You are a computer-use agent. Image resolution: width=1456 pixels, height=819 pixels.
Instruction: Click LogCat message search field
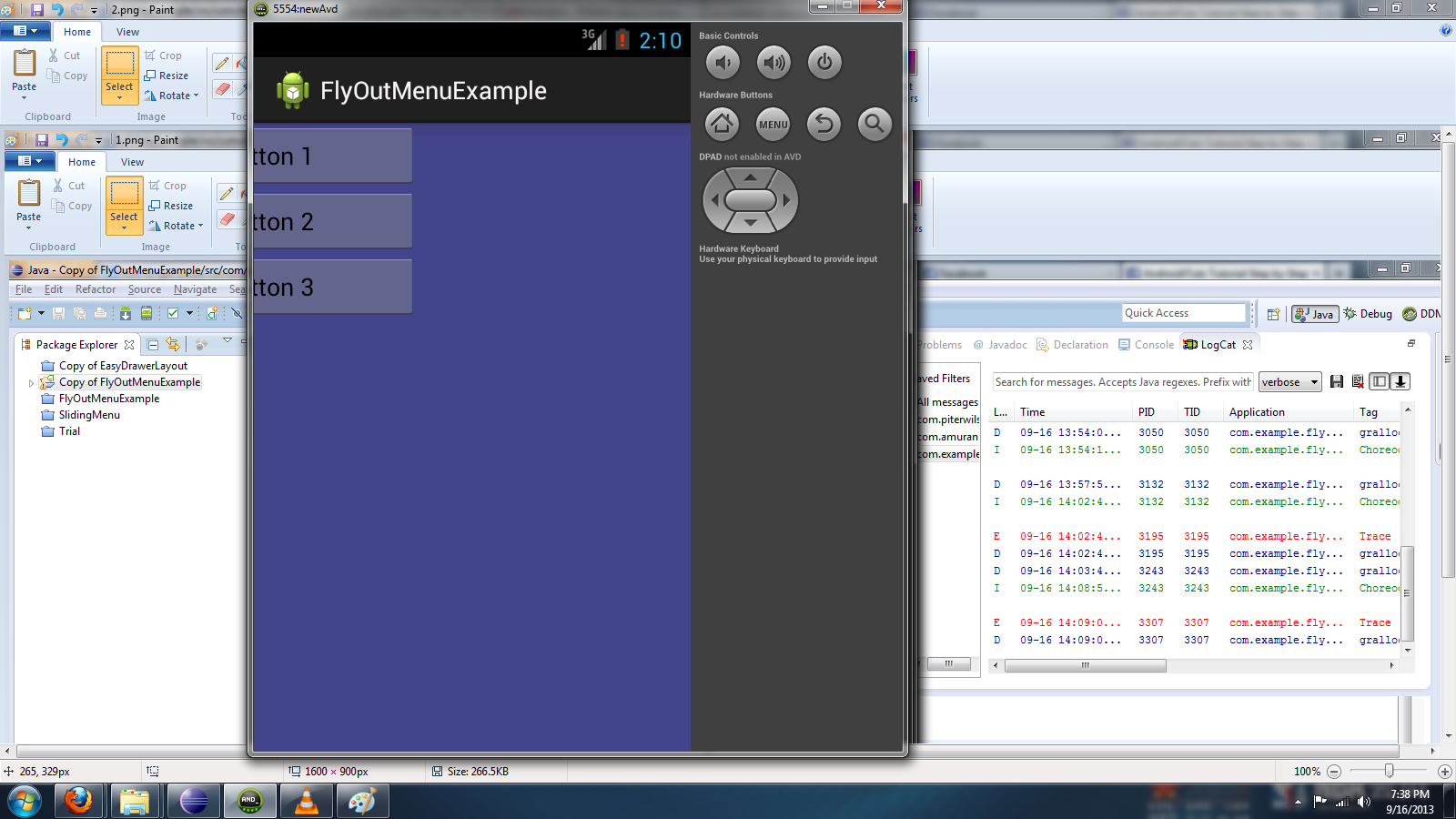pos(1123,382)
